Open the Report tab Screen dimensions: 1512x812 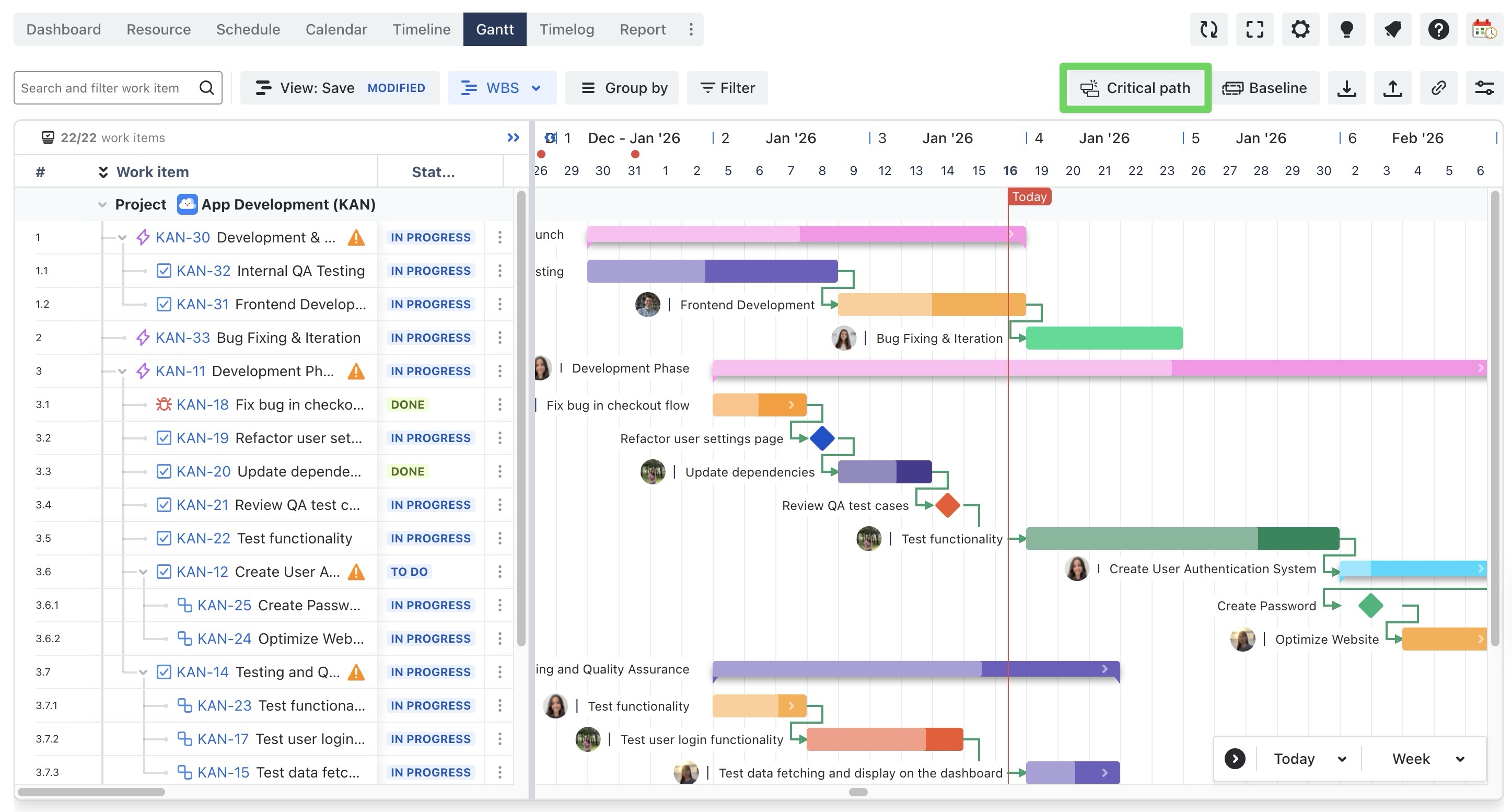pyautogui.click(x=642, y=29)
